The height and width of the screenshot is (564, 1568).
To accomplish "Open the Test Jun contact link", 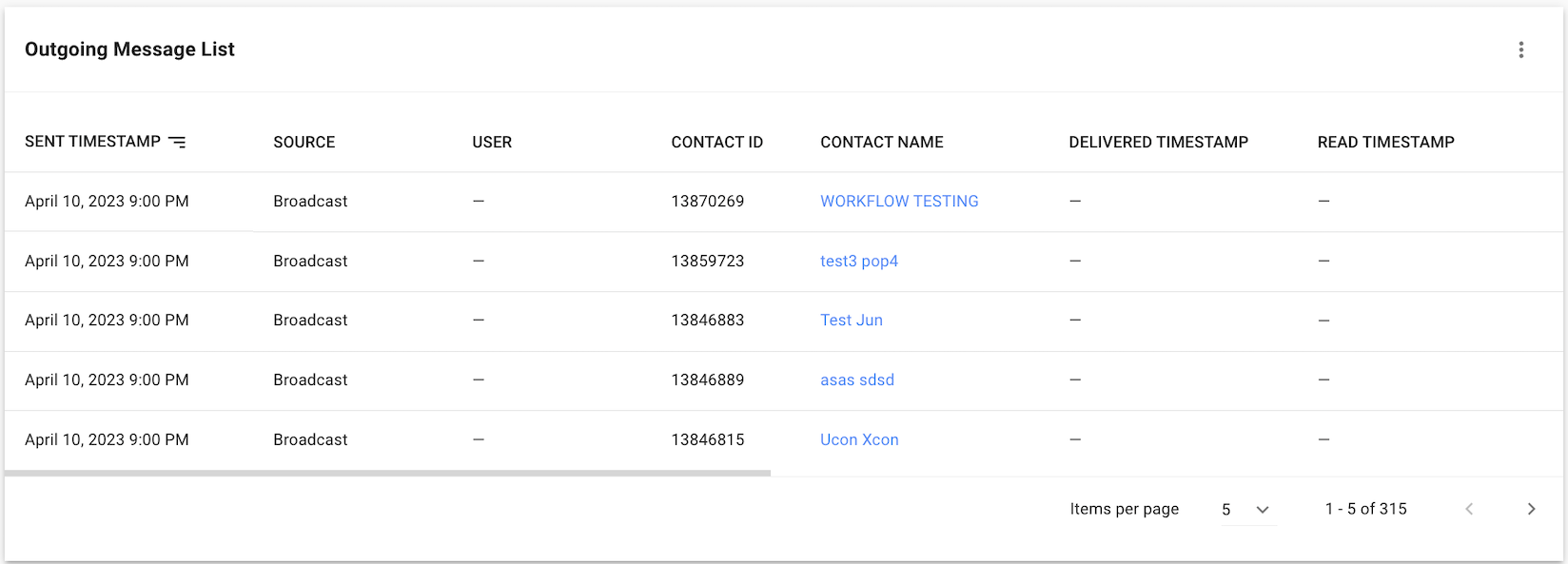I will (x=851, y=321).
